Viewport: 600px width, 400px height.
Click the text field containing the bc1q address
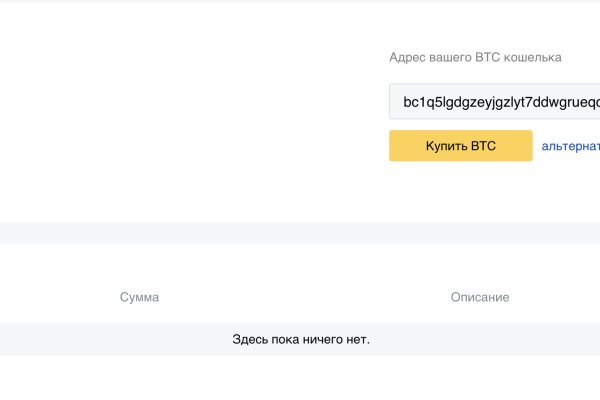tap(495, 102)
